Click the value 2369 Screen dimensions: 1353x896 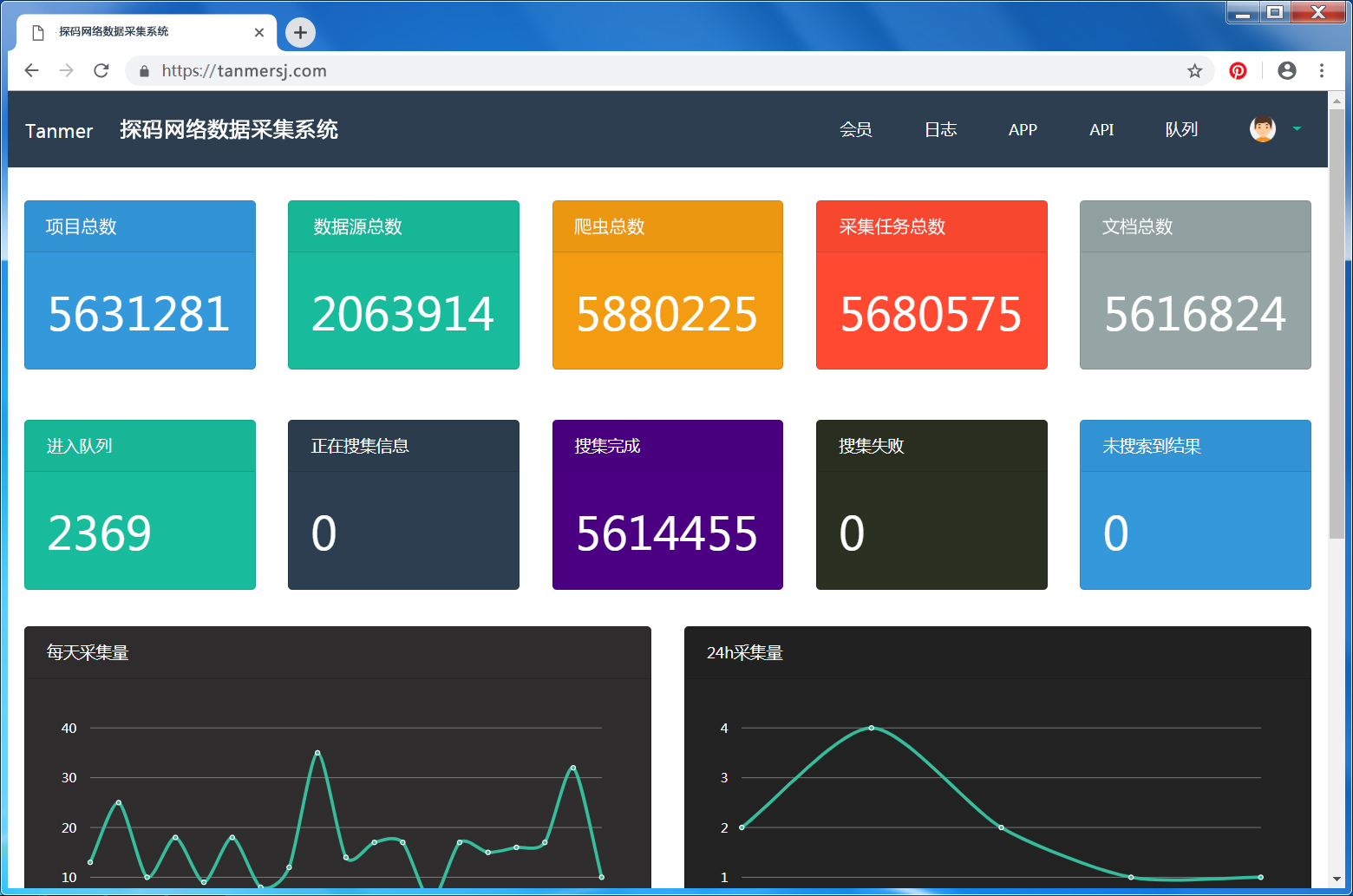click(100, 533)
